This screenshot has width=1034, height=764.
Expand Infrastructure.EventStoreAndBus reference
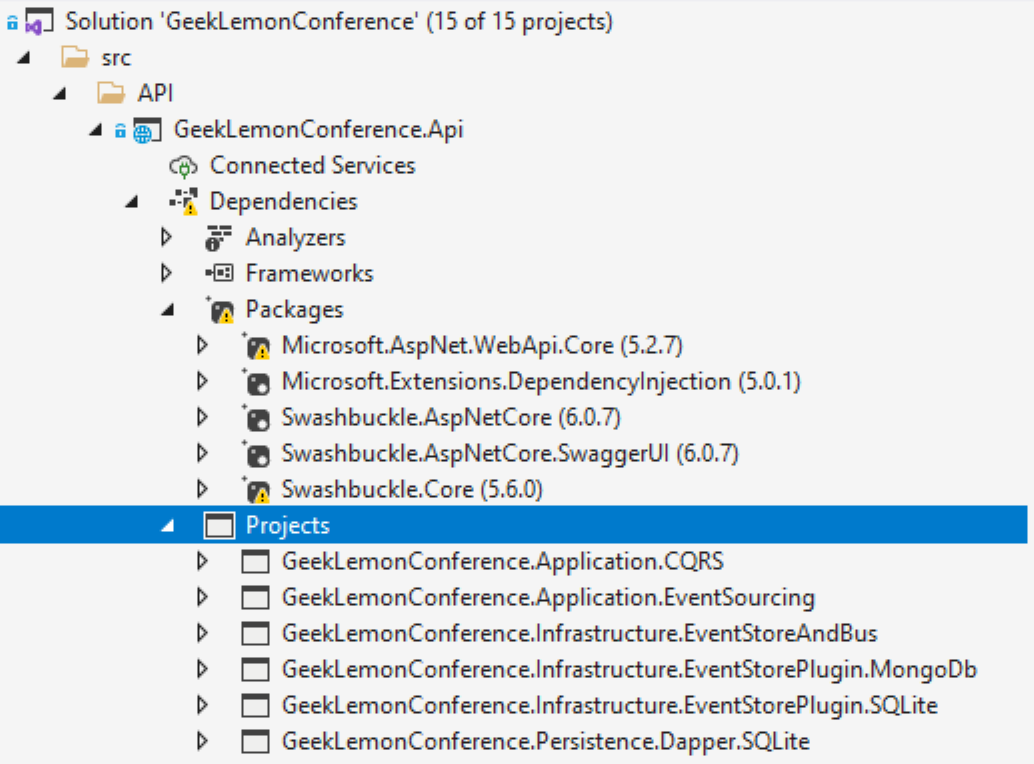coord(202,632)
